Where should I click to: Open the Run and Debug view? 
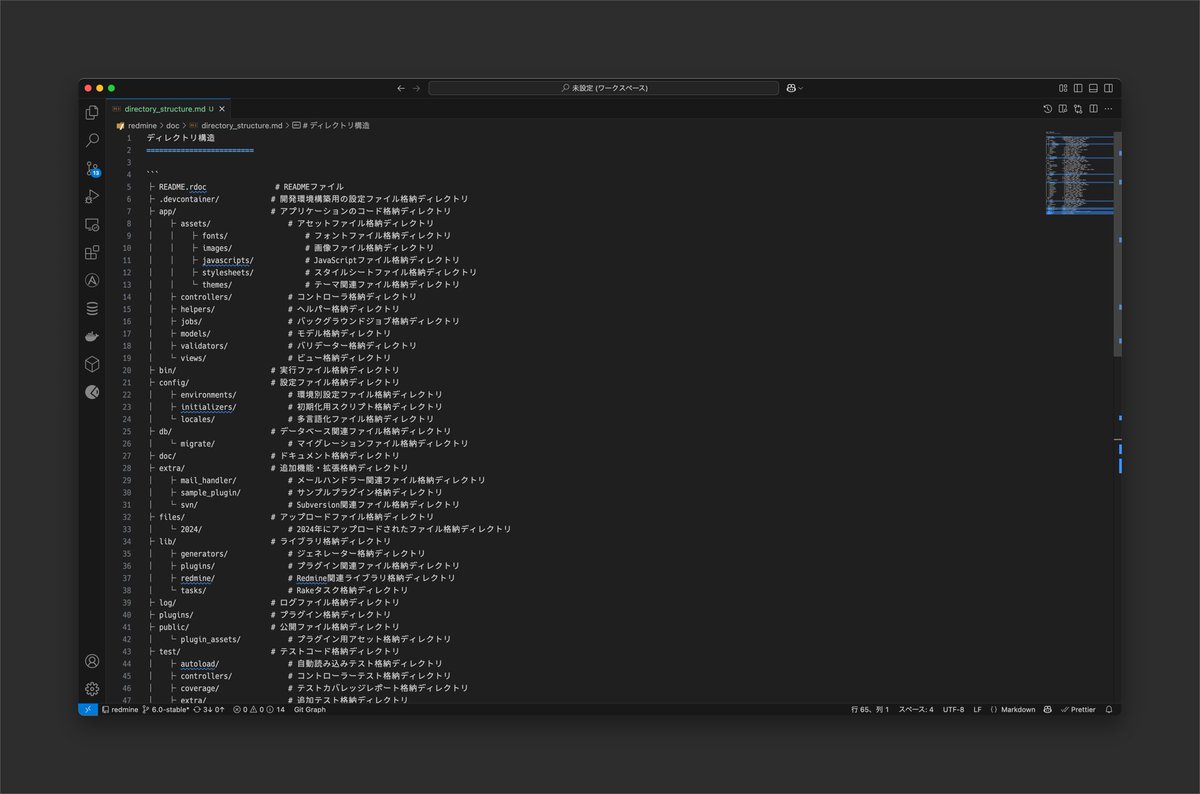click(x=92, y=196)
